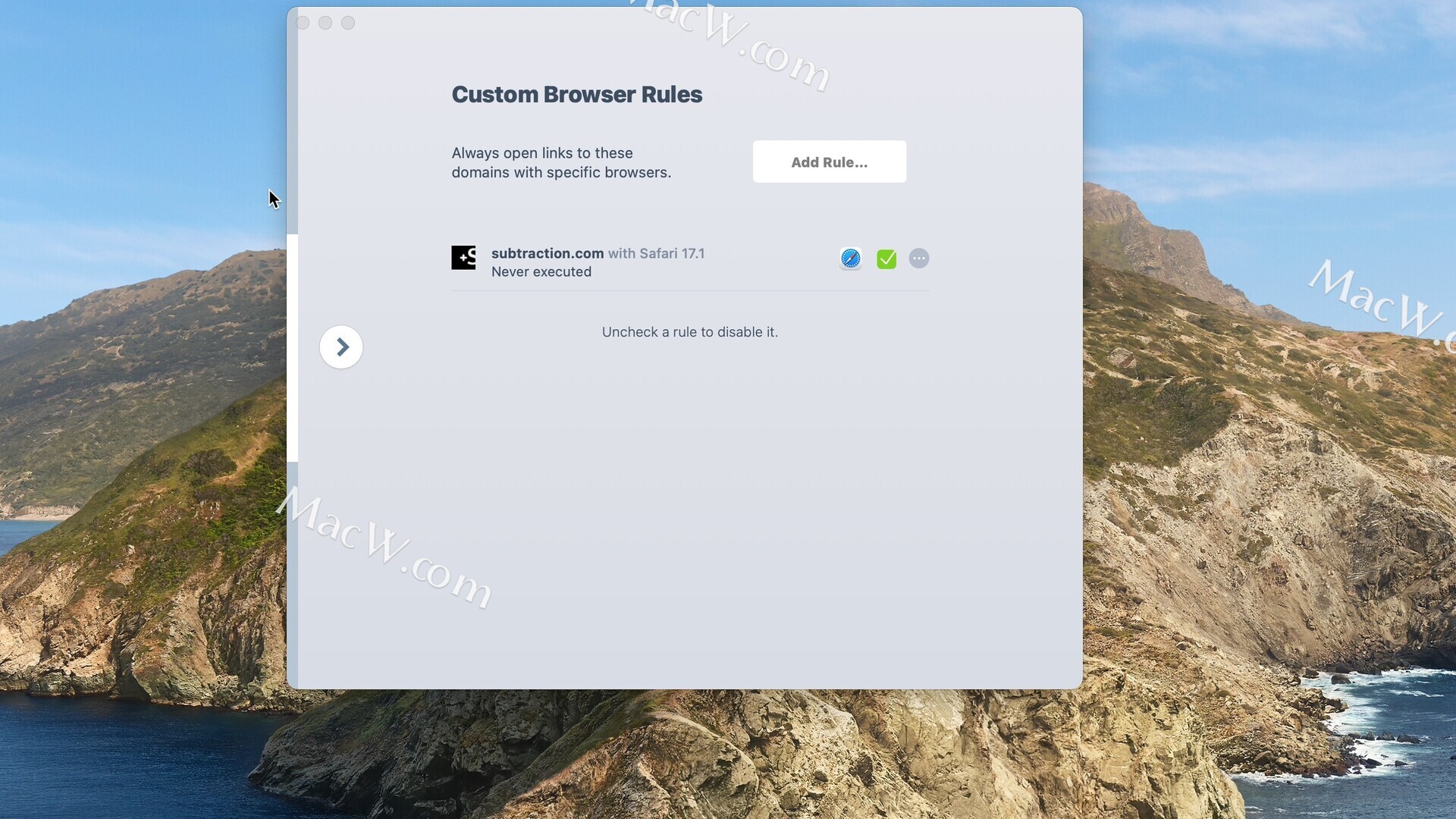Click the white scroll indicator on left edge
This screenshot has height=819, width=1456.
pos(292,348)
